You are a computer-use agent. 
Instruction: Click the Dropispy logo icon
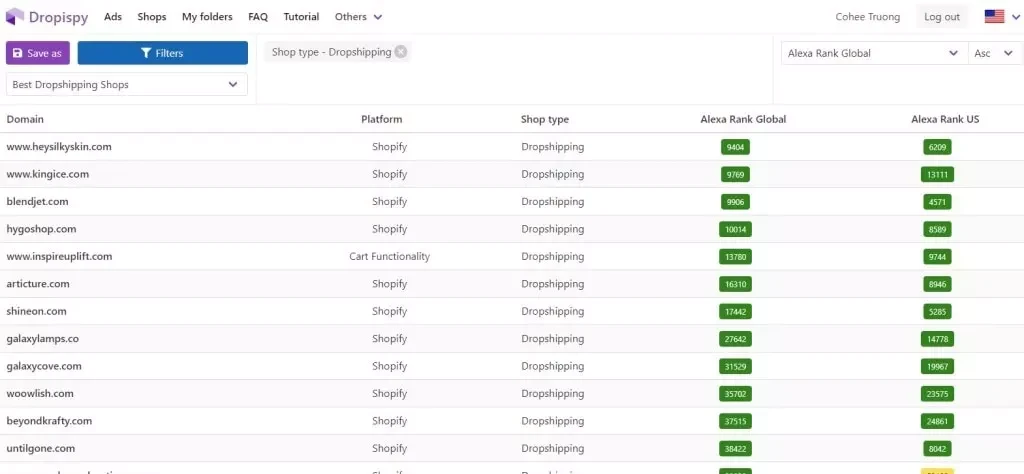point(14,16)
